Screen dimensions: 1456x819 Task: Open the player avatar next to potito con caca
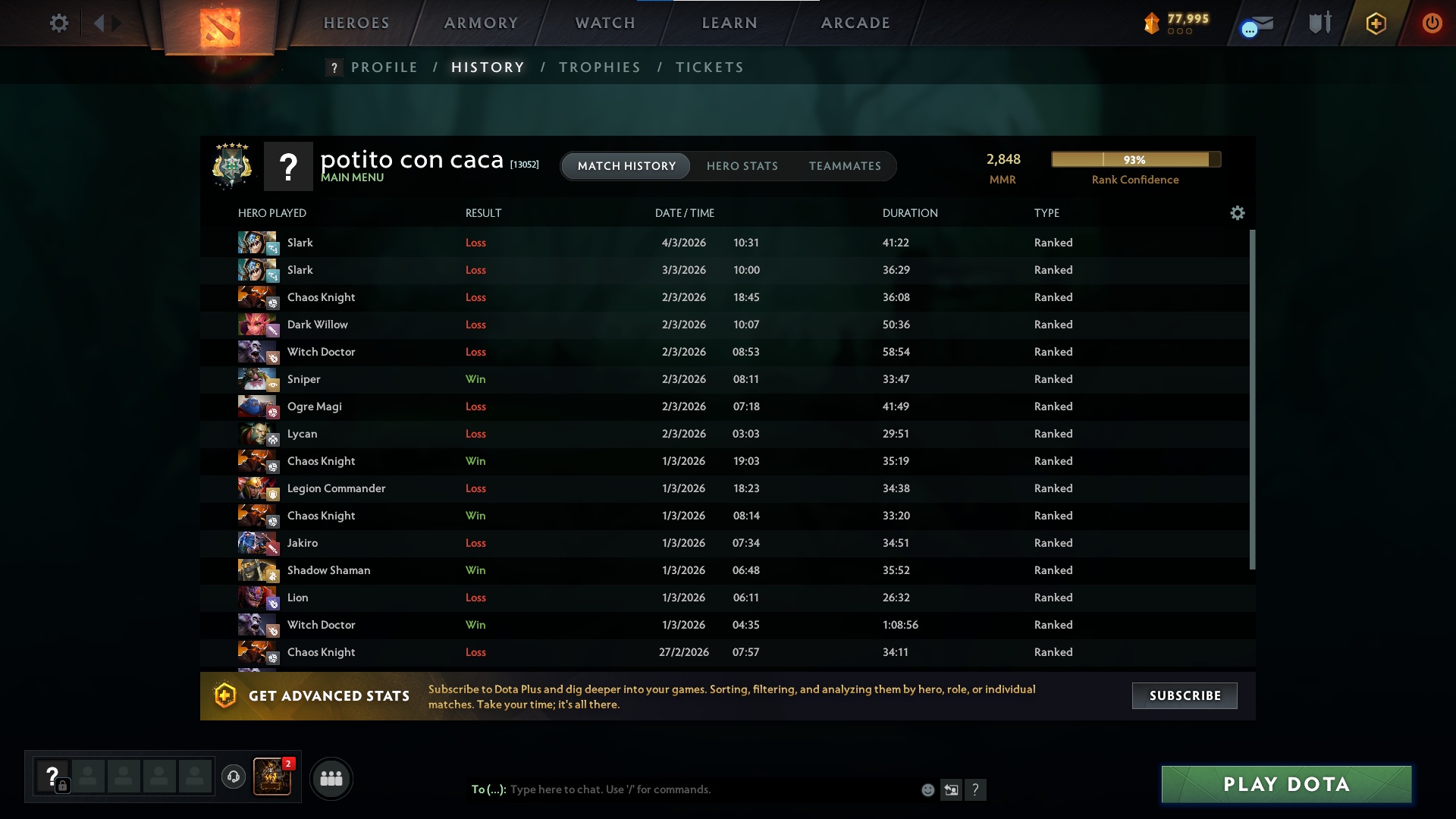(288, 166)
